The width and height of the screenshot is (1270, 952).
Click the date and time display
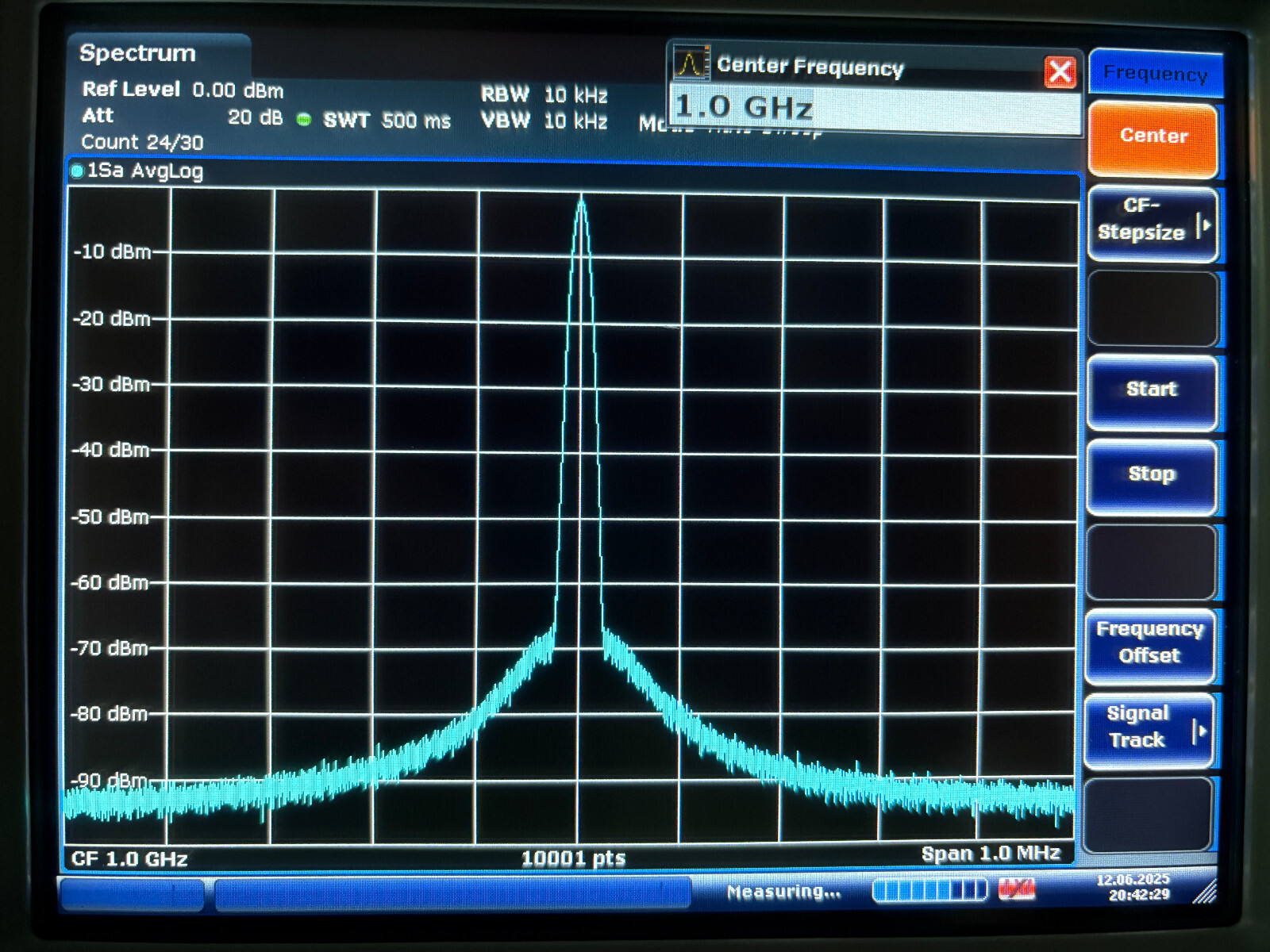(1133, 886)
